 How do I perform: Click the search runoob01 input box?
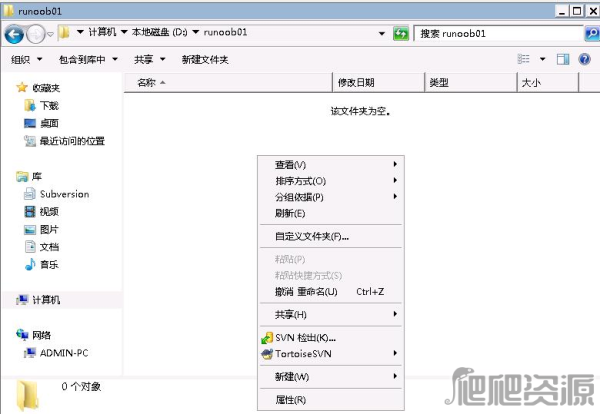(x=498, y=34)
